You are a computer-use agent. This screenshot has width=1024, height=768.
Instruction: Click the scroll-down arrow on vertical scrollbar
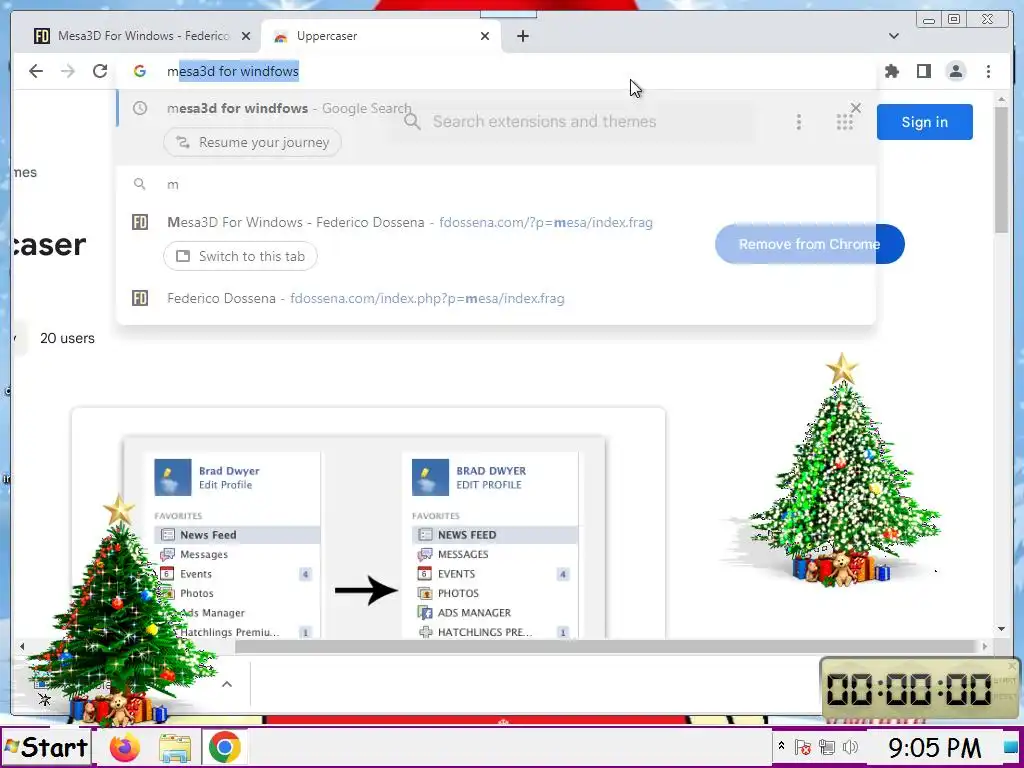click(x=1002, y=629)
